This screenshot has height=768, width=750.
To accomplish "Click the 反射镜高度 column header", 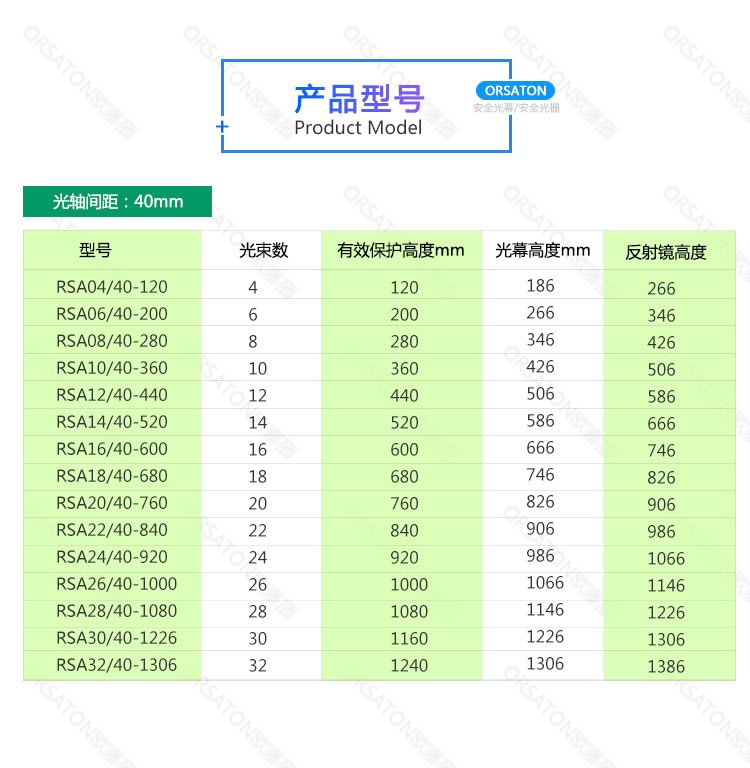I will click(666, 252).
